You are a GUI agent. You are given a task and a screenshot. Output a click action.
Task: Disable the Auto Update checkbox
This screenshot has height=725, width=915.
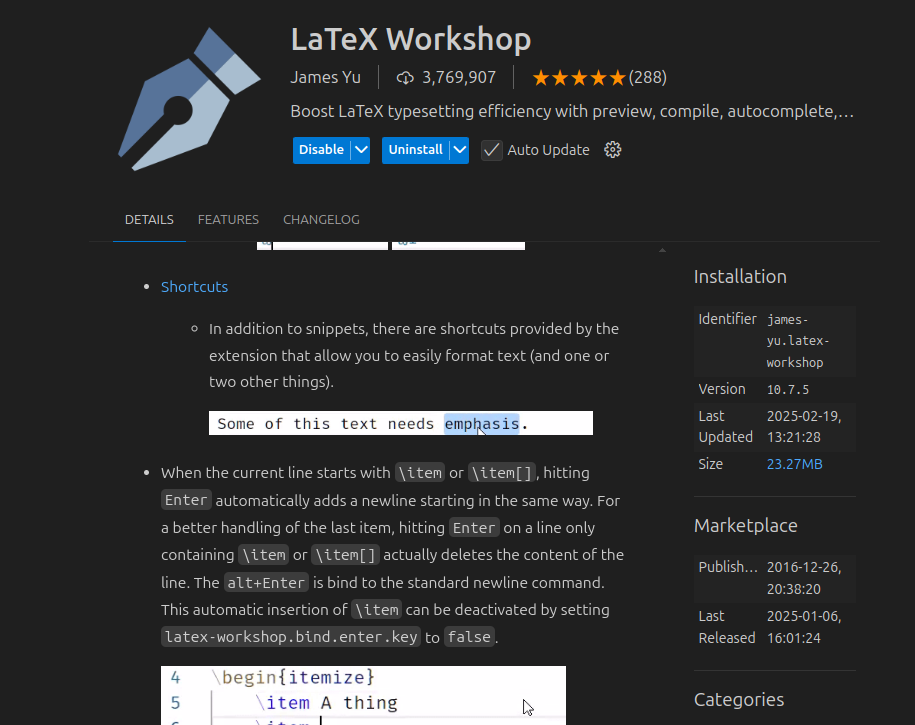coord(491,149)
